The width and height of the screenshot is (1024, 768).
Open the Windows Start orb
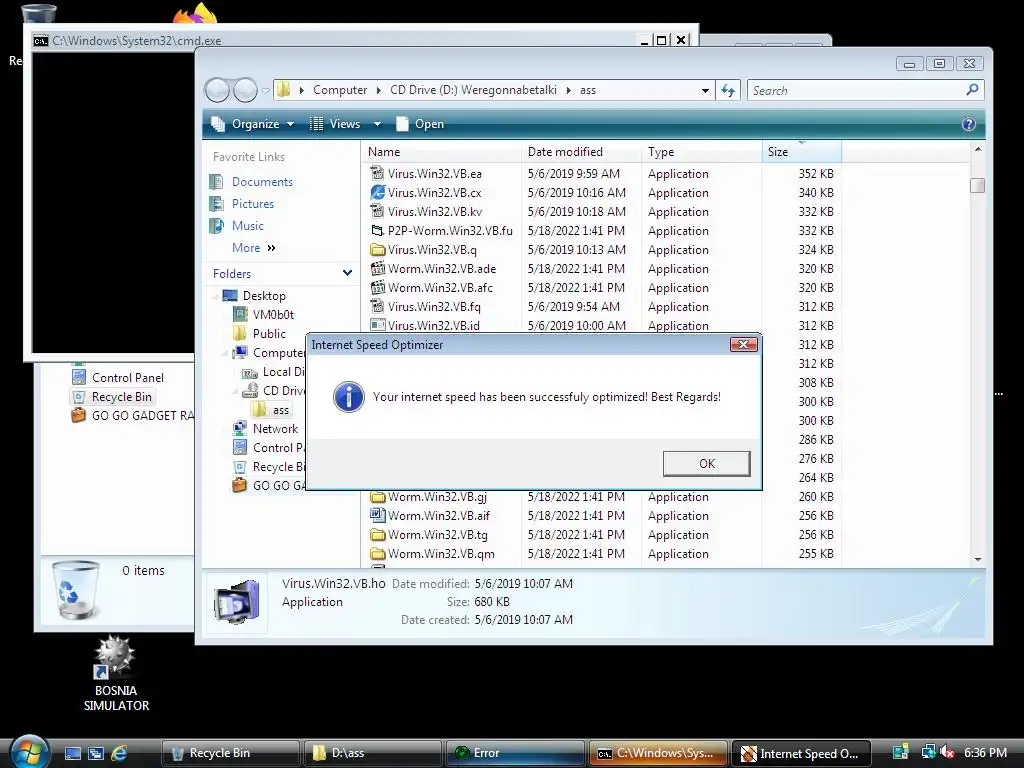(x=29, y=752)
